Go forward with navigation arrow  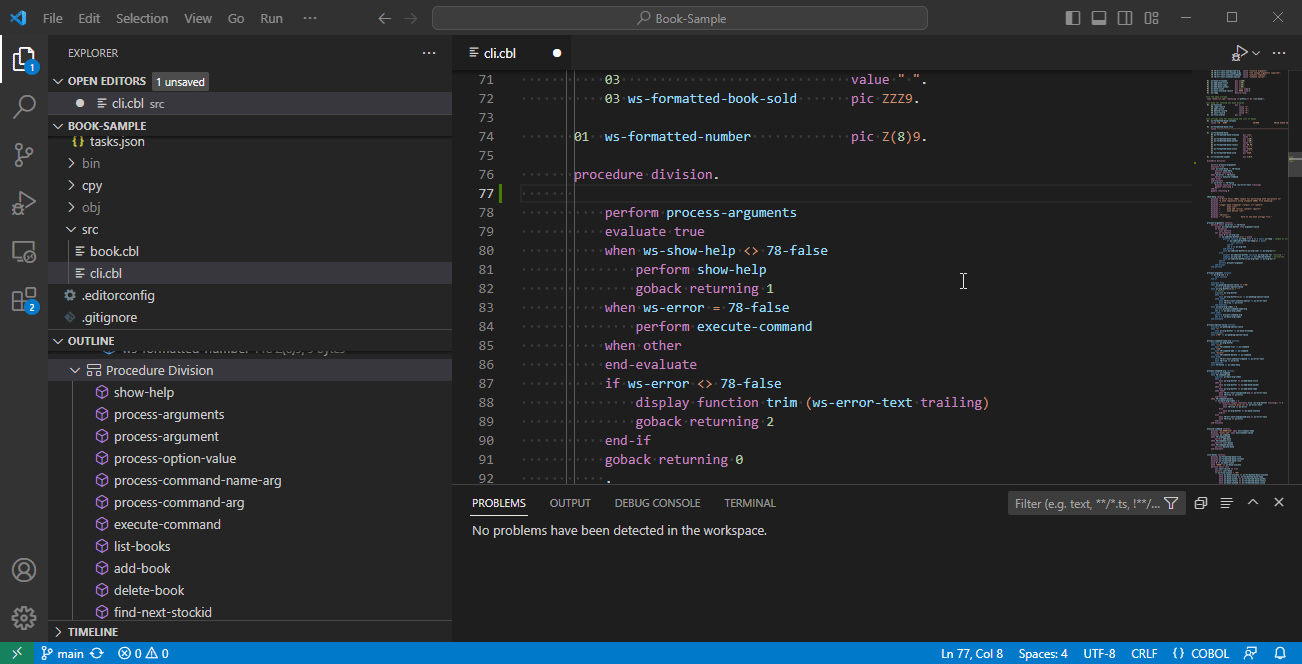[x=411, y=18]
